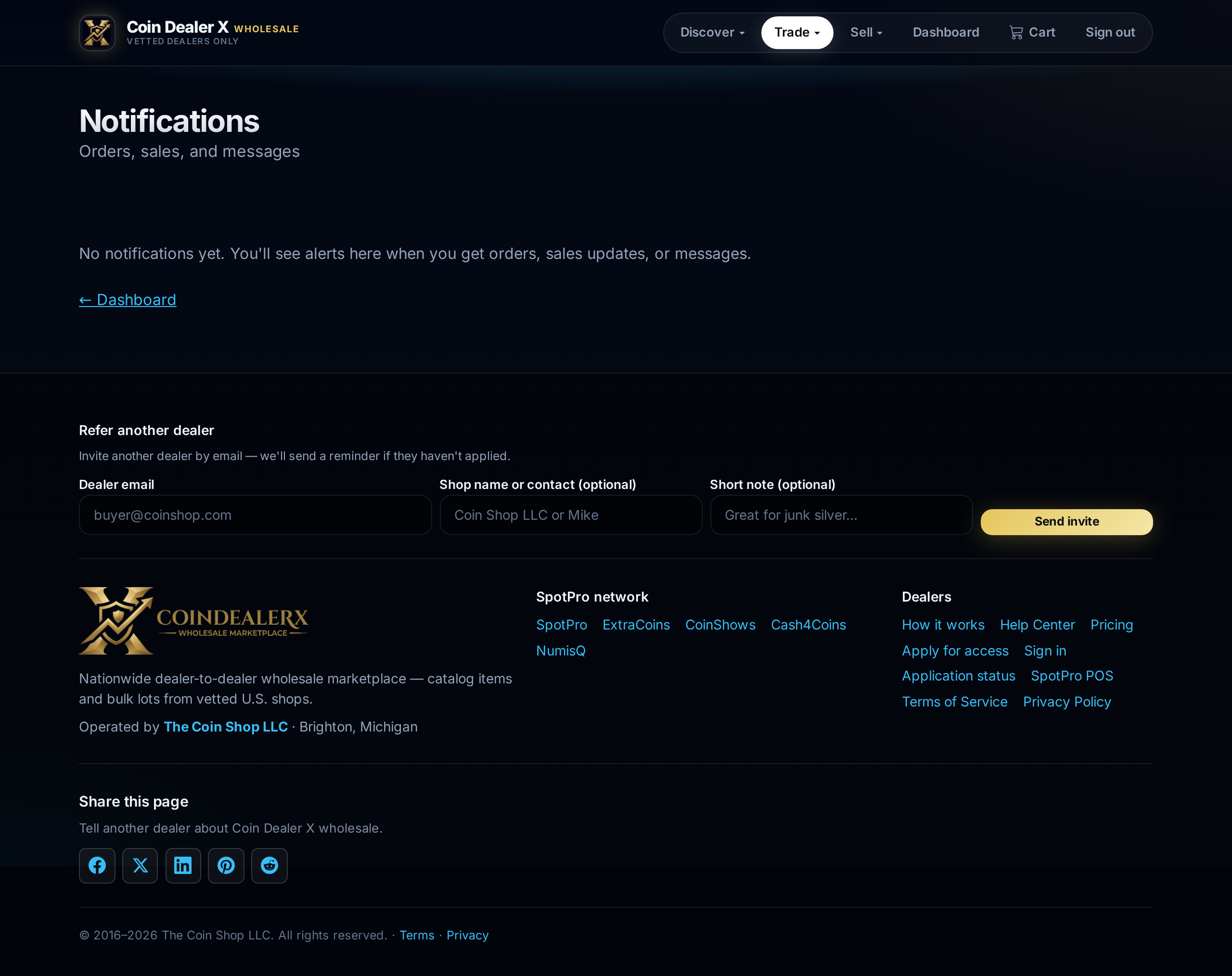
Task: Open the NumisQ link
Action: pos(561,650)
